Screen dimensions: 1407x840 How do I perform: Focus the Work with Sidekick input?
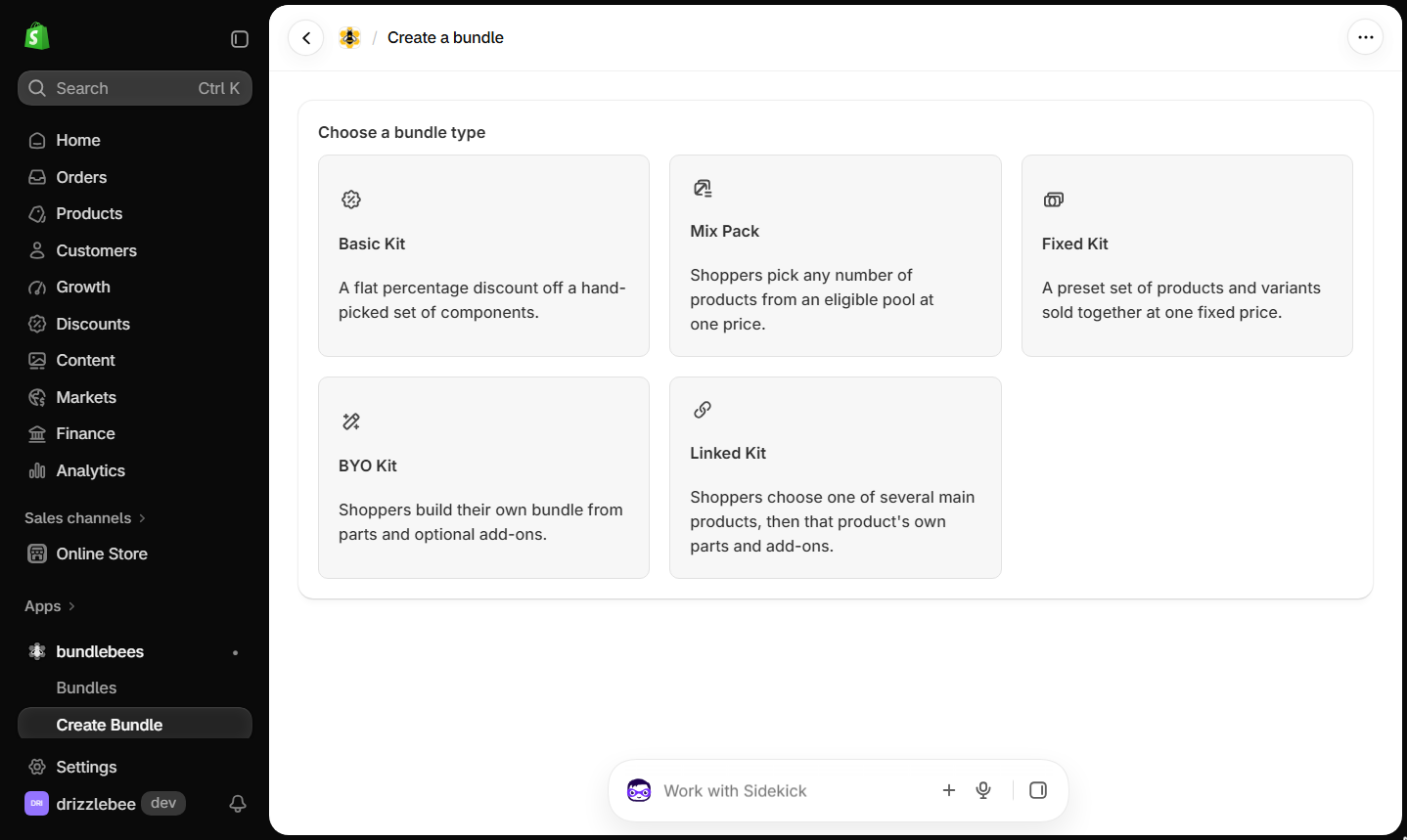click(x=795, y=790)
